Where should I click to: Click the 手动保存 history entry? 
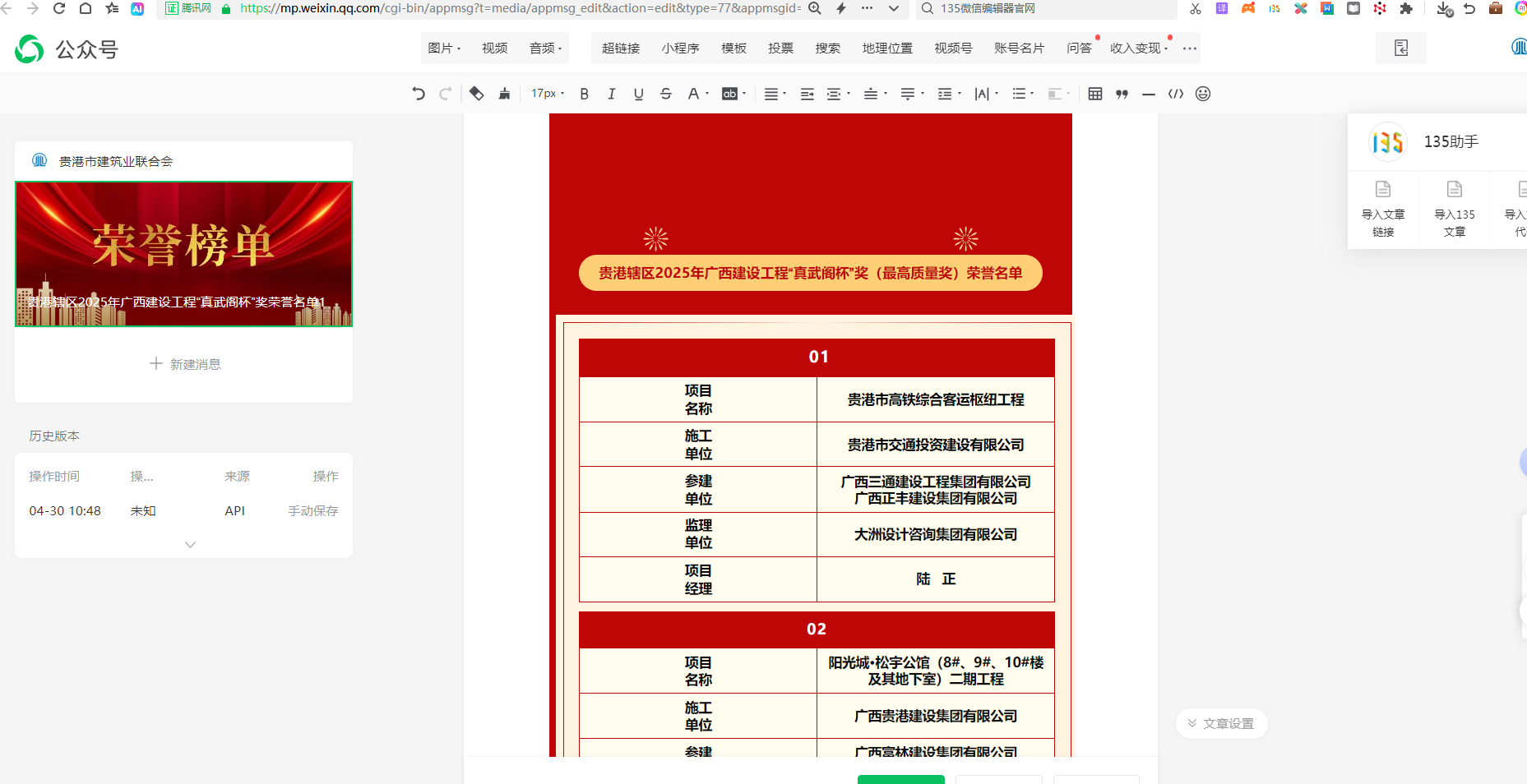point(312,510)
